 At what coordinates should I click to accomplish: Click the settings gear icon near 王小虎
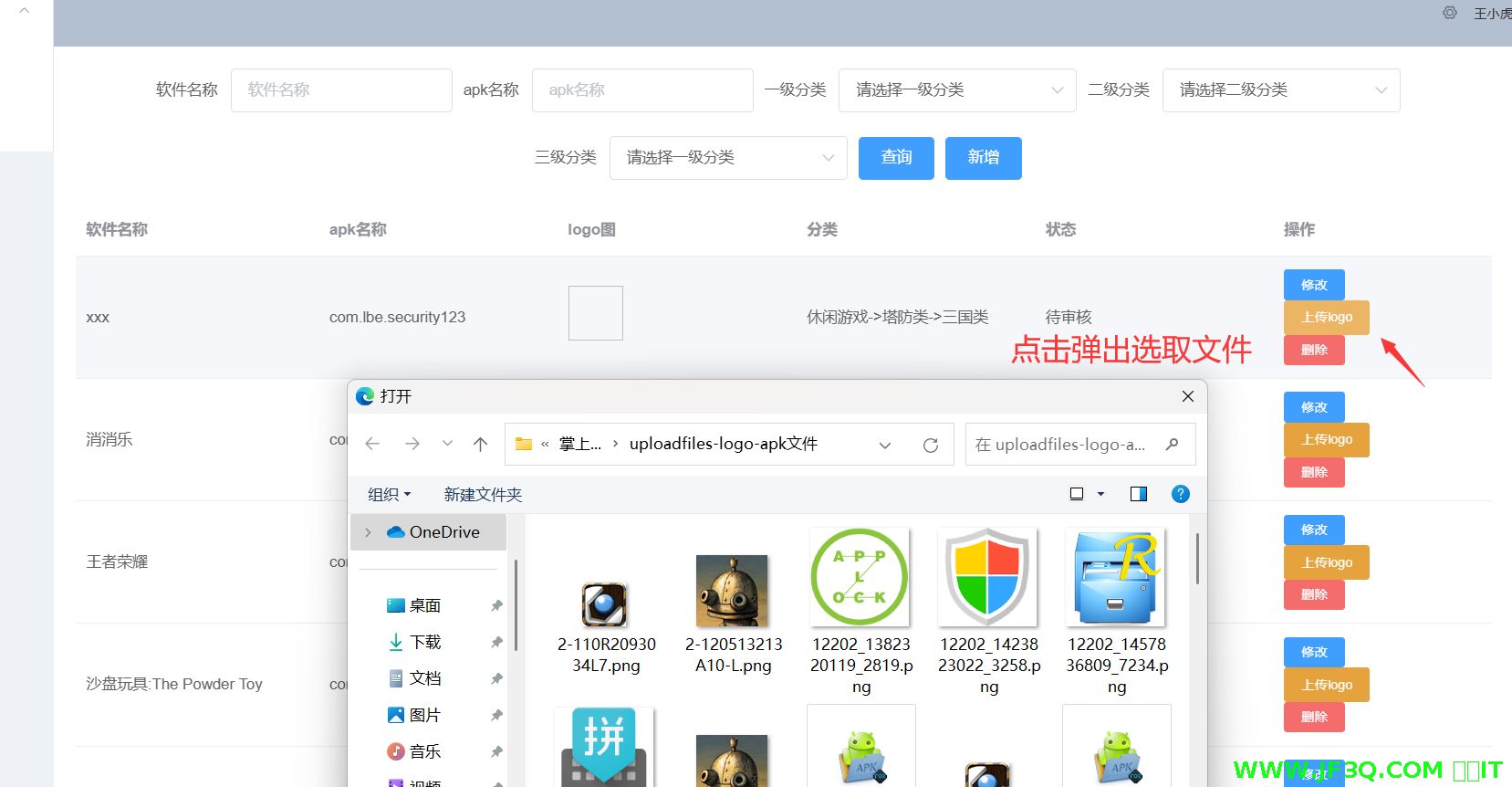pos(1449,13)
